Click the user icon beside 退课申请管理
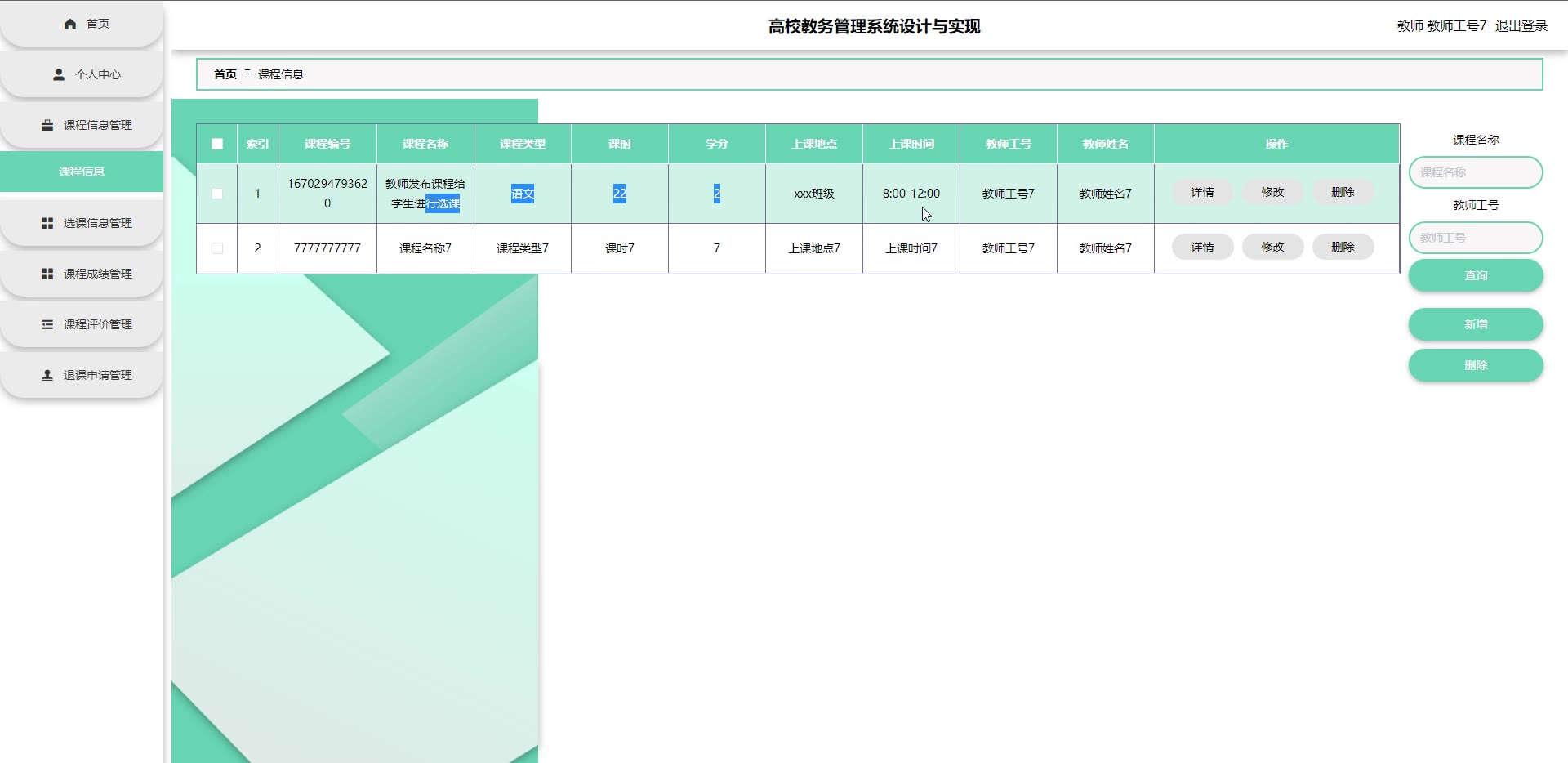 (47, 375)
